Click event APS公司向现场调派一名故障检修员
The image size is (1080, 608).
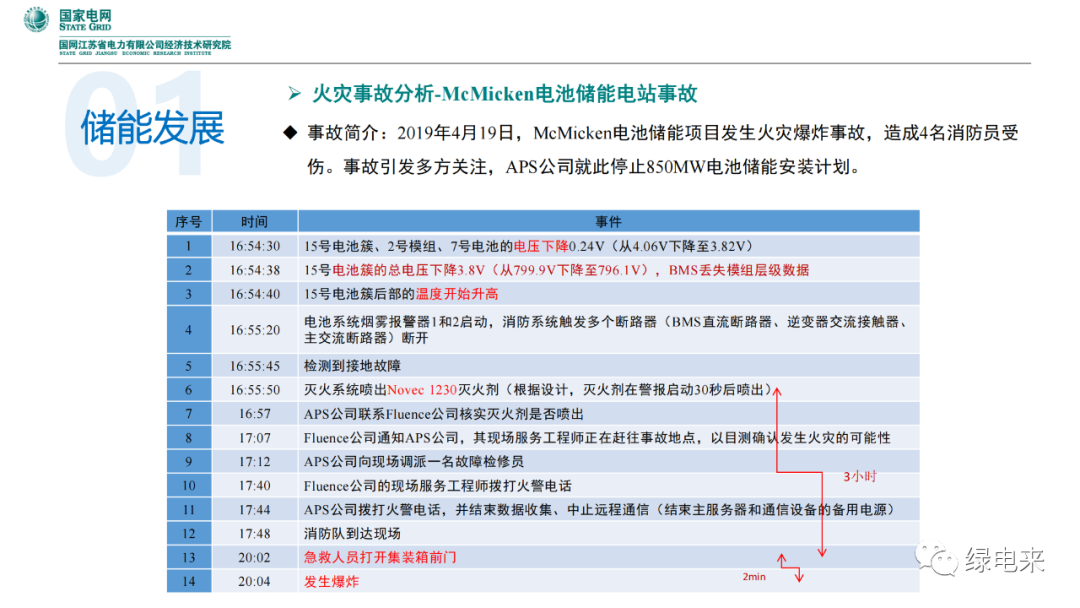(414, 462)
